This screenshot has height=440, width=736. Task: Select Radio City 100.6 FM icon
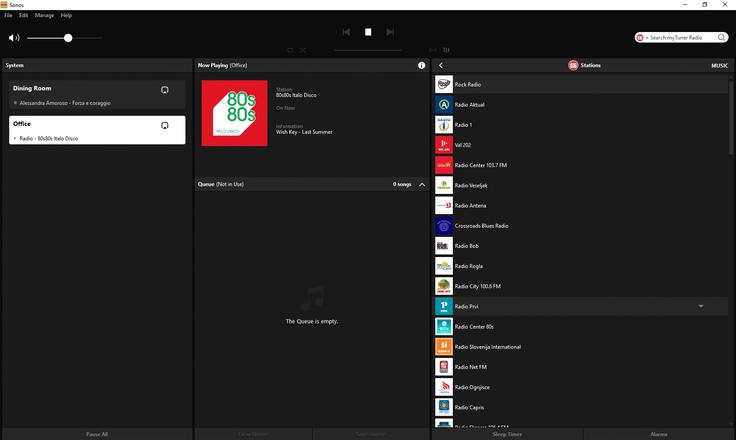(x=444, y=286)
